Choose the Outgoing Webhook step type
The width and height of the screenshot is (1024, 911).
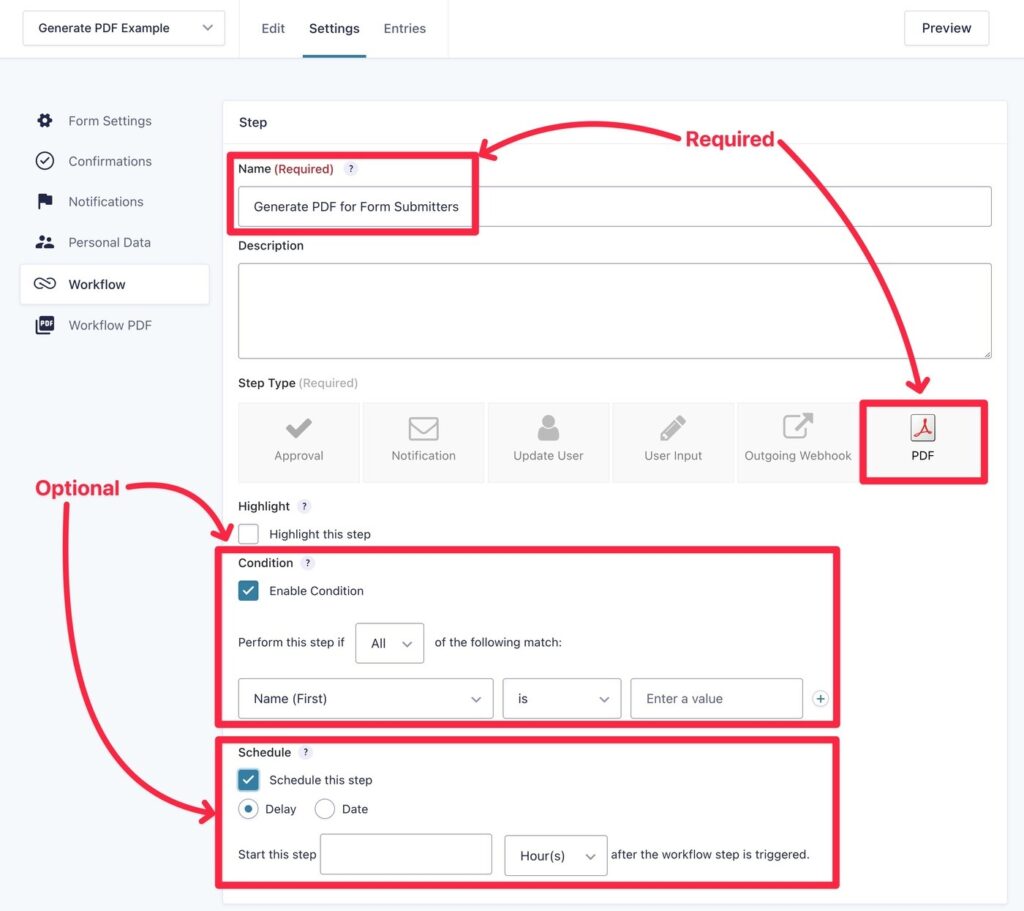coord(797,442)
